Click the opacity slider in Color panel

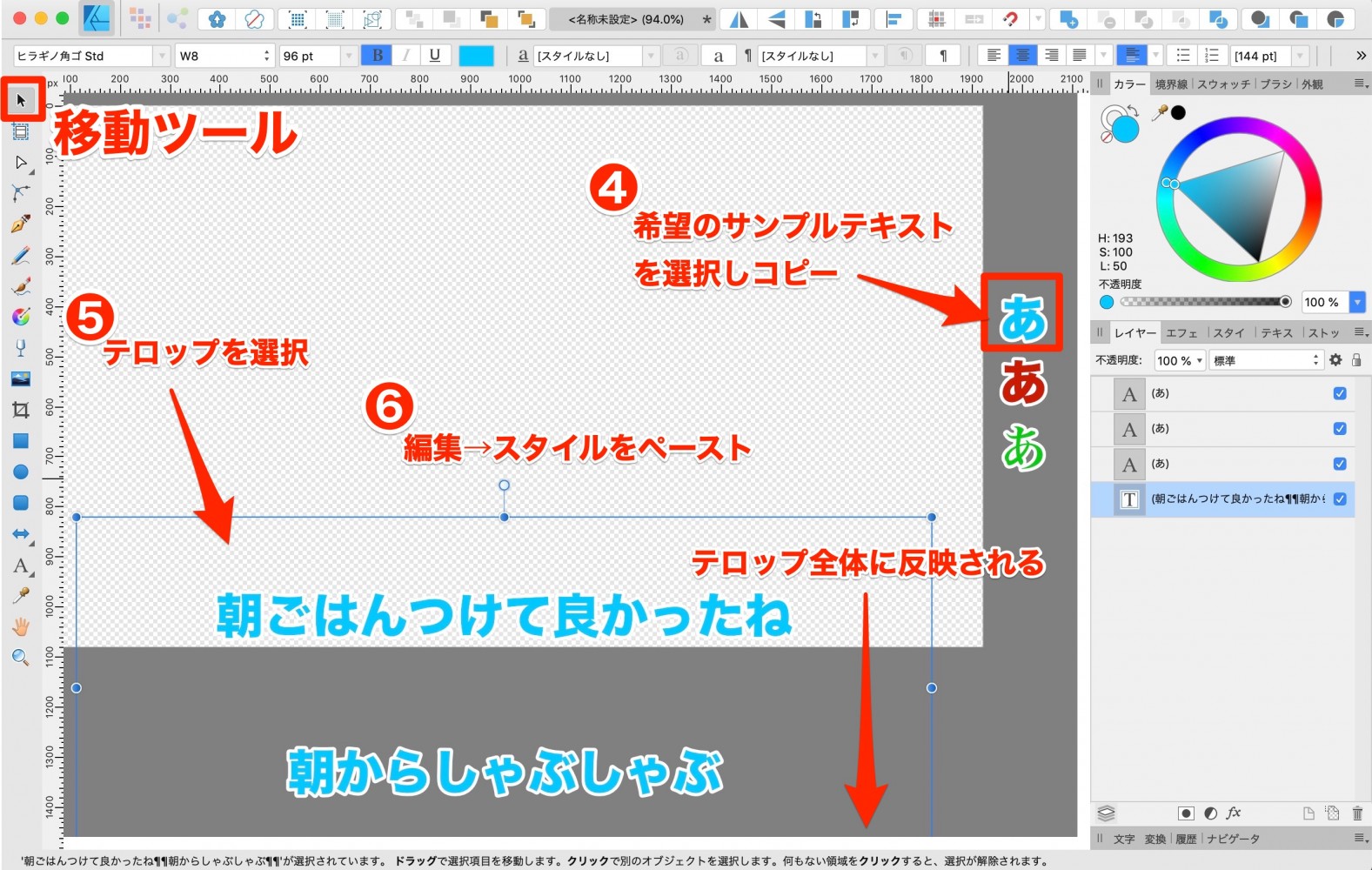coord(1205,302)
